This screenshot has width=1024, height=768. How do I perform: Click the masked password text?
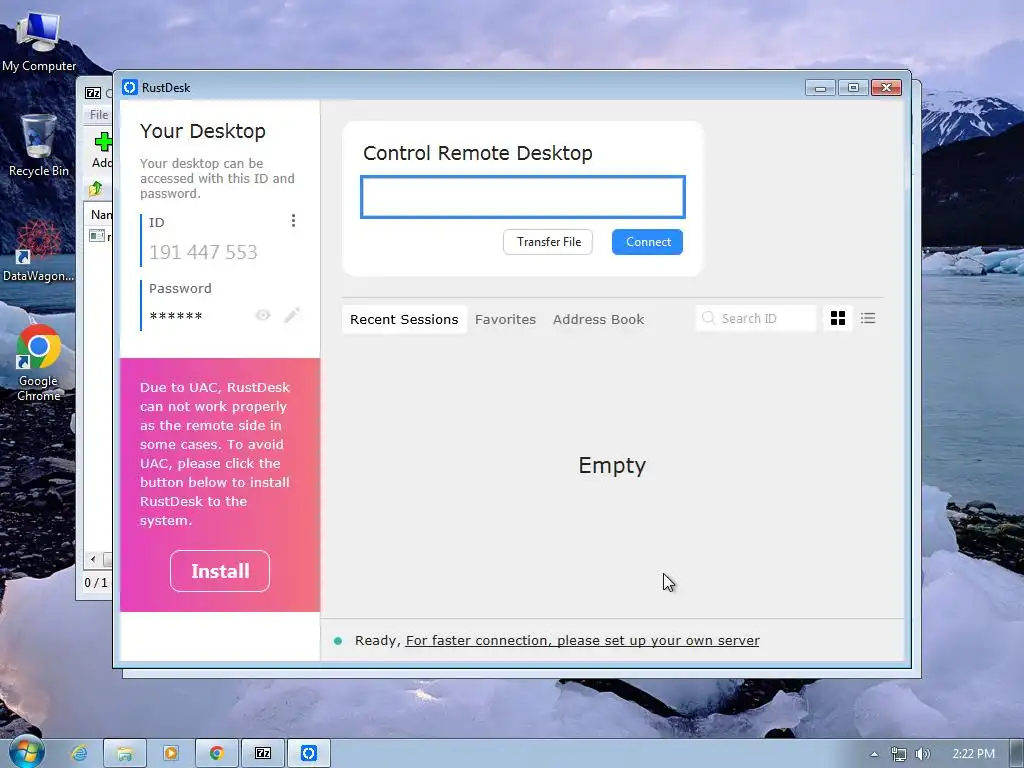[176, 316]
